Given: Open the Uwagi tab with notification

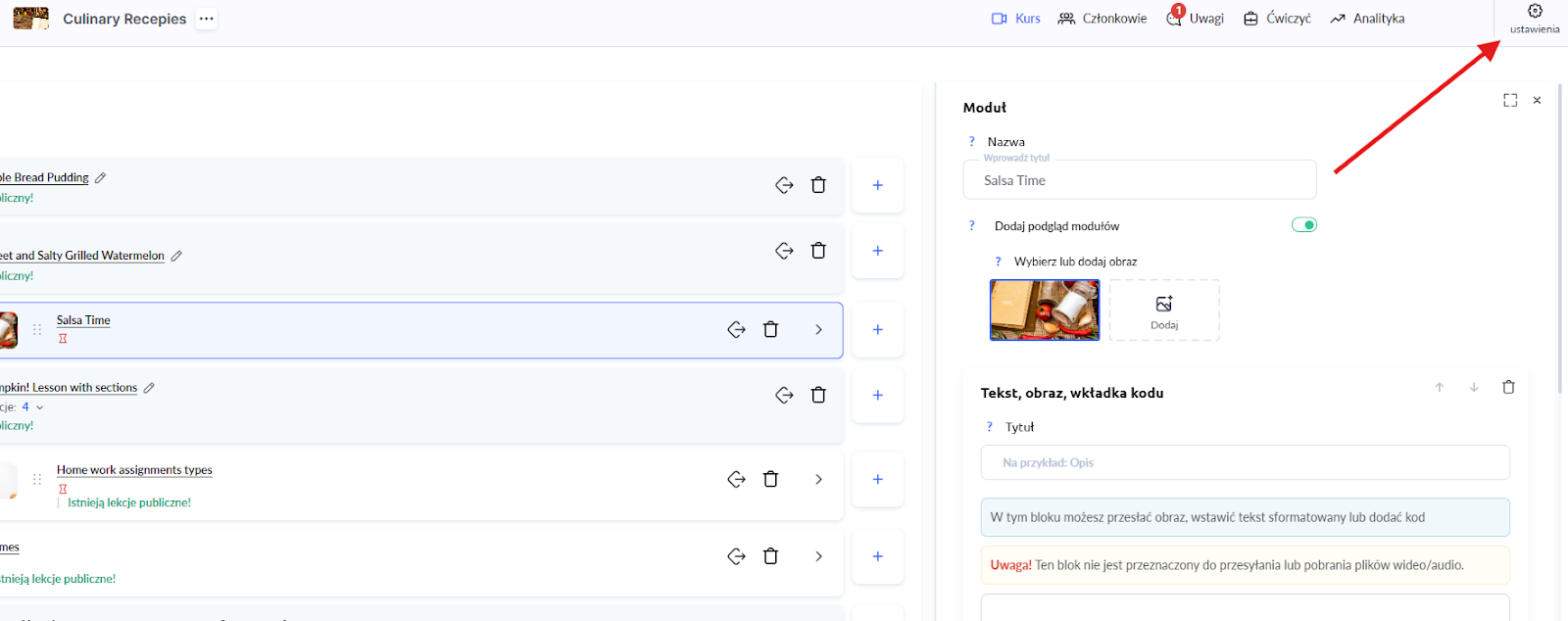Looking at the screenshot, I should [x=1195, y=19].
